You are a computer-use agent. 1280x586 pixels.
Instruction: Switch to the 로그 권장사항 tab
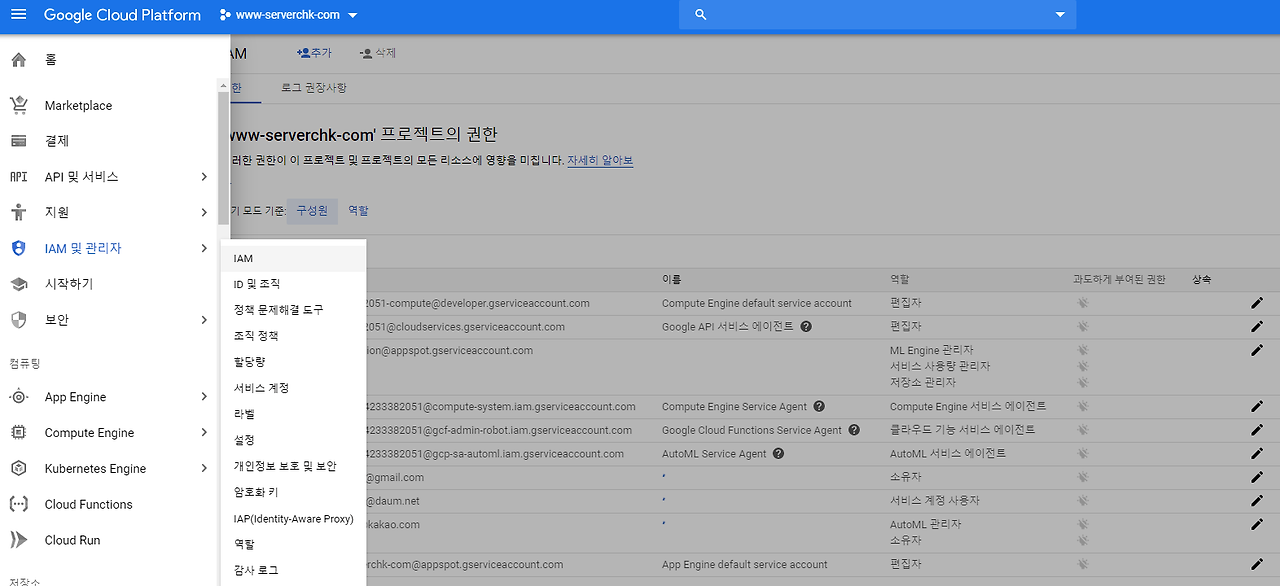tap(314, 88)
